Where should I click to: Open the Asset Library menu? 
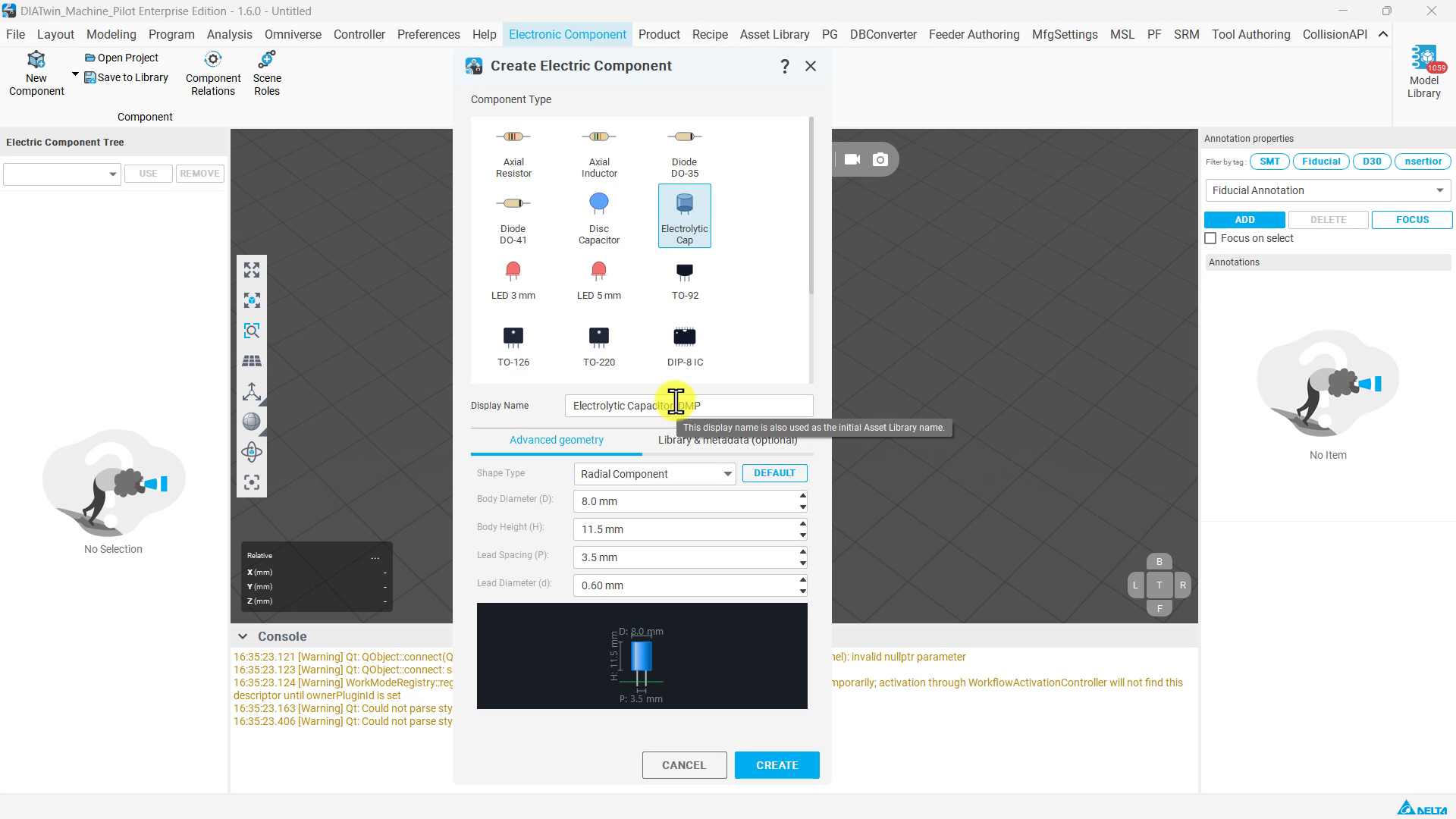click(774, 35)
